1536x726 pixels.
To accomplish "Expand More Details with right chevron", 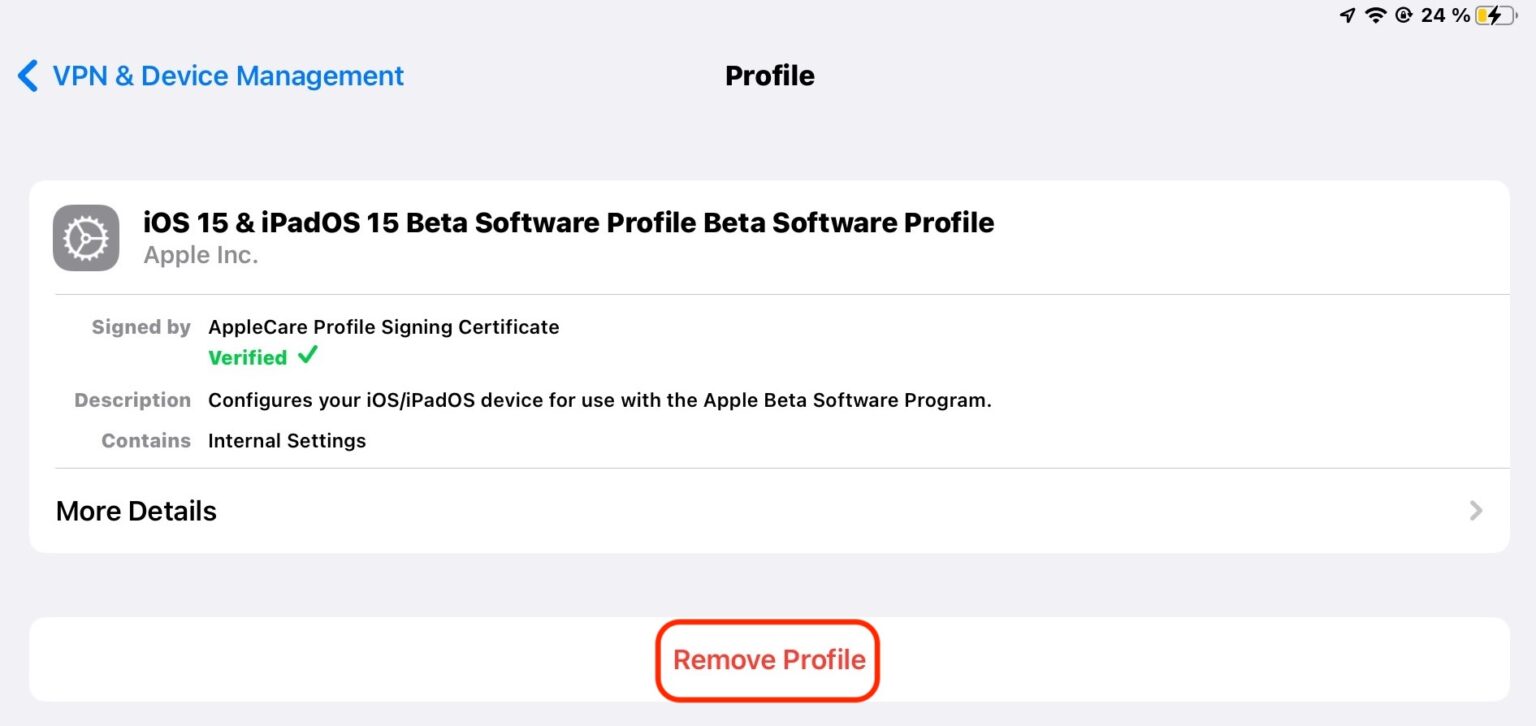I will pyautogui.click(x=1476, y=511).
